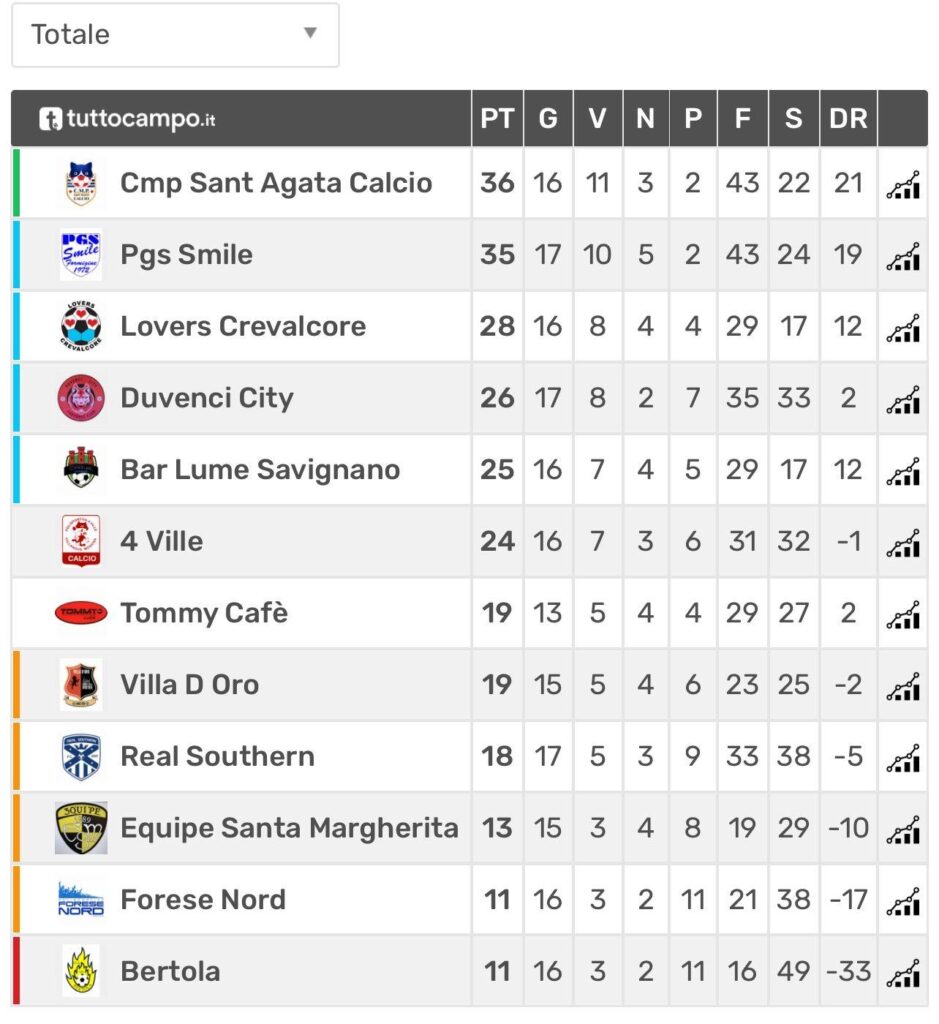Click the F goals-scored column header
939x1024 pixels.
[x=742, y=119]
